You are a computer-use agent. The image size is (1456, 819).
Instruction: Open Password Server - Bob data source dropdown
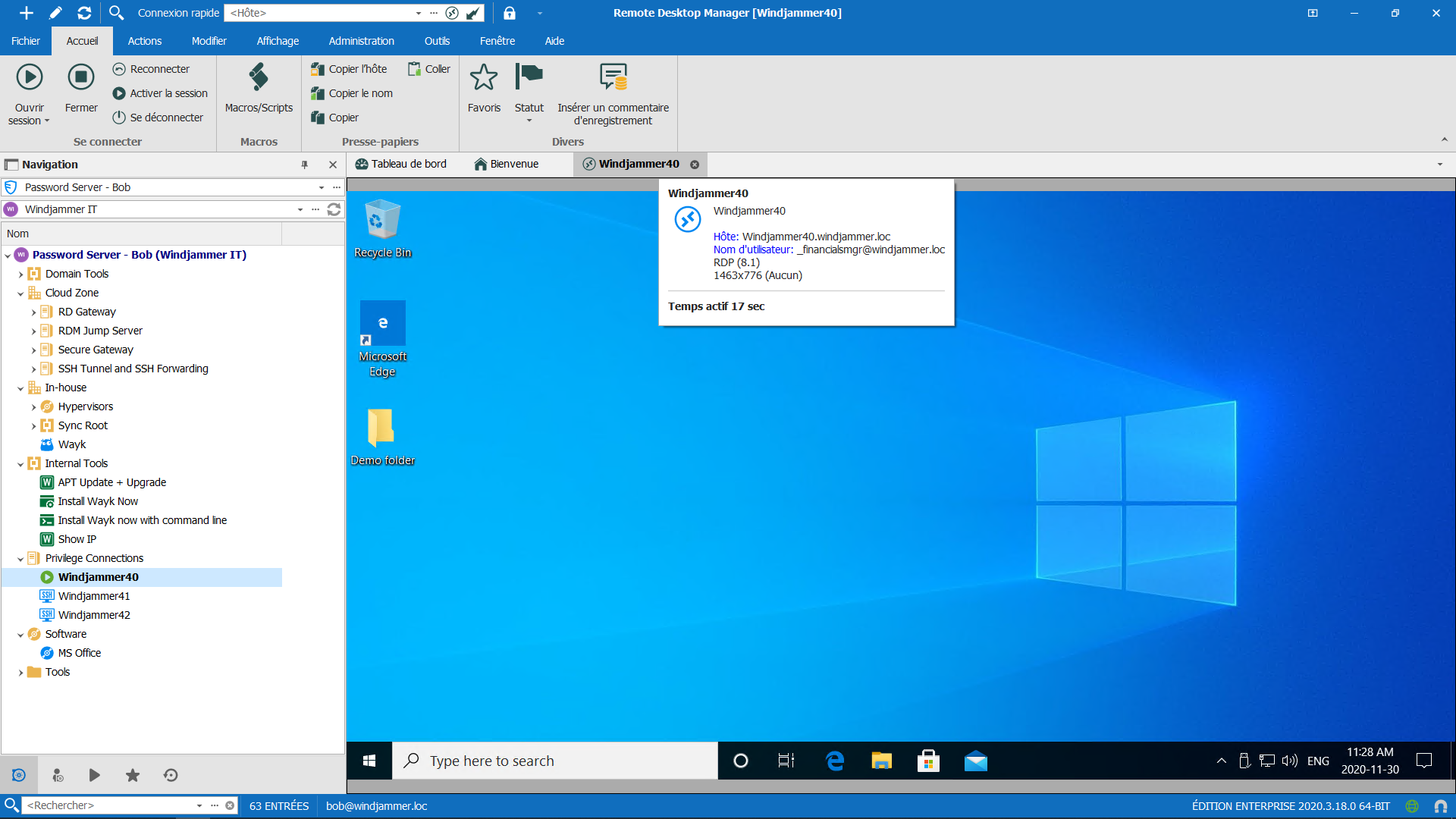pyautogui.click(x=322, y=187)
